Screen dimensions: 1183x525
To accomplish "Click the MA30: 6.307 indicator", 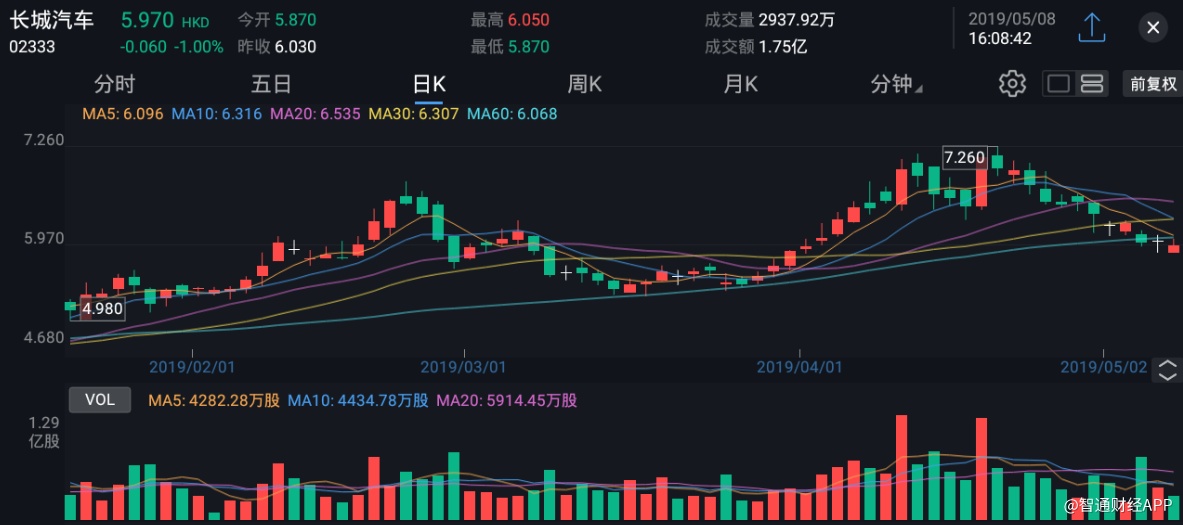I will click(413, 115).
